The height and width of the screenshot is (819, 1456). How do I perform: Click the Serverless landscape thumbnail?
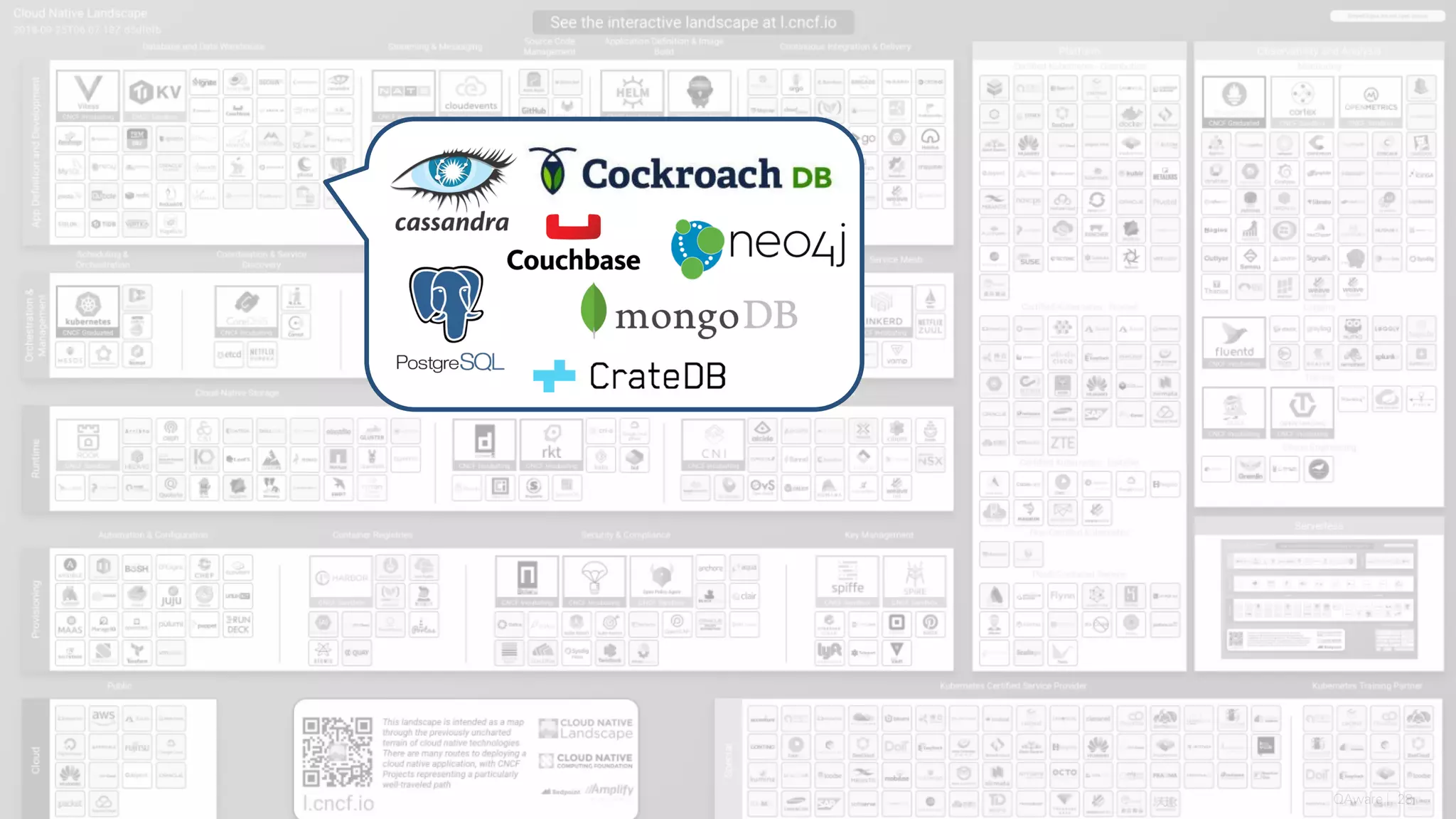tap(1319, 599)
